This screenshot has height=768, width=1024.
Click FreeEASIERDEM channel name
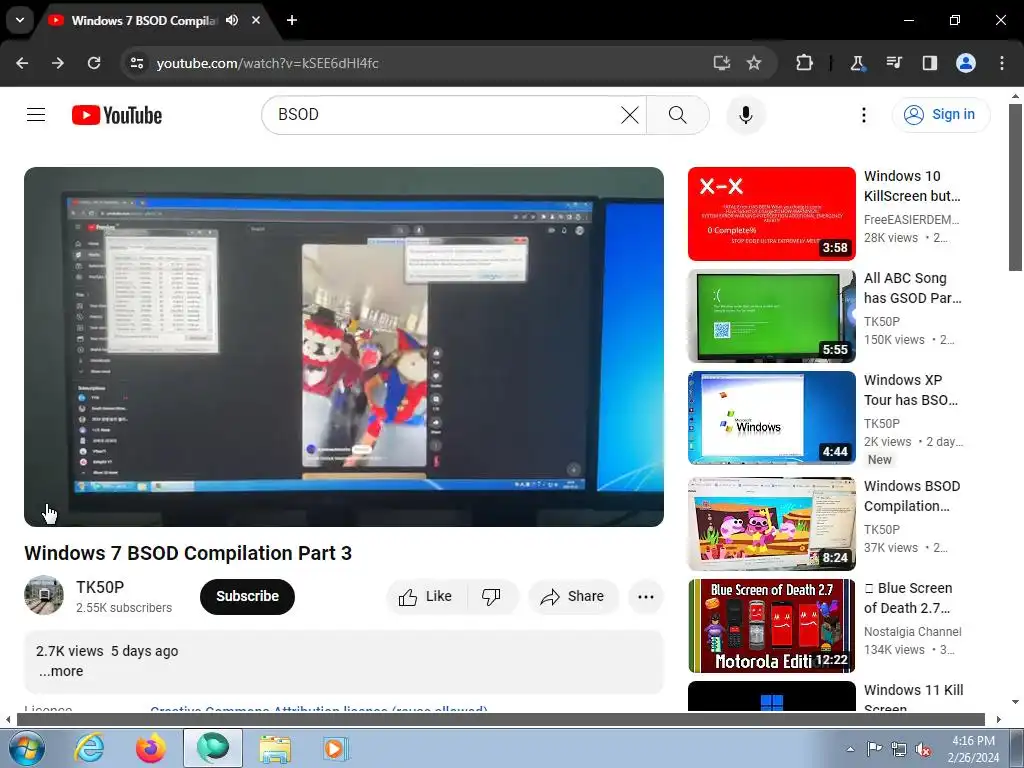(912, 219)
